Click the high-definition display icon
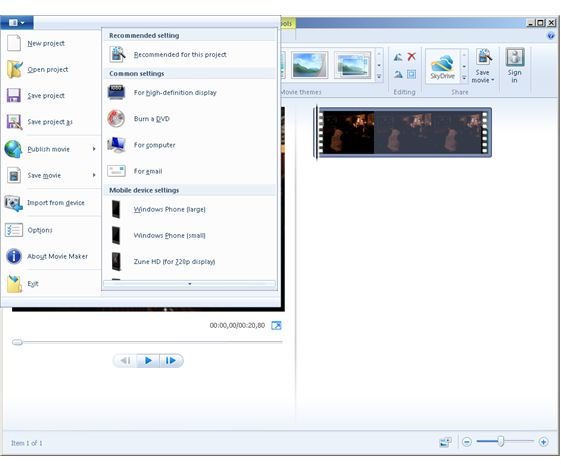 [x=116, y=92]
